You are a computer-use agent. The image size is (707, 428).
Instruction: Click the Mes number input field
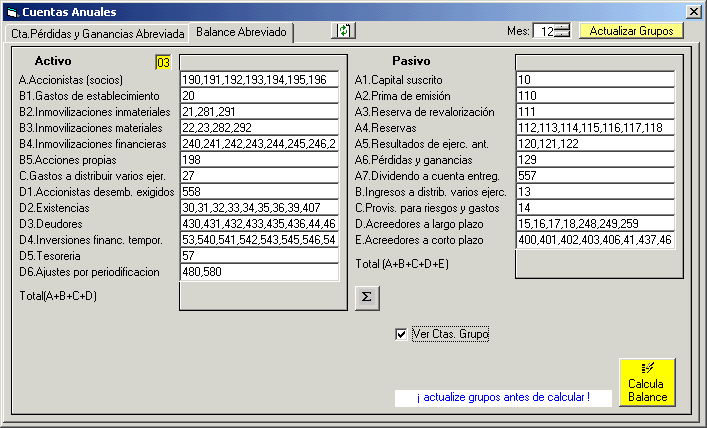(543, 31)
